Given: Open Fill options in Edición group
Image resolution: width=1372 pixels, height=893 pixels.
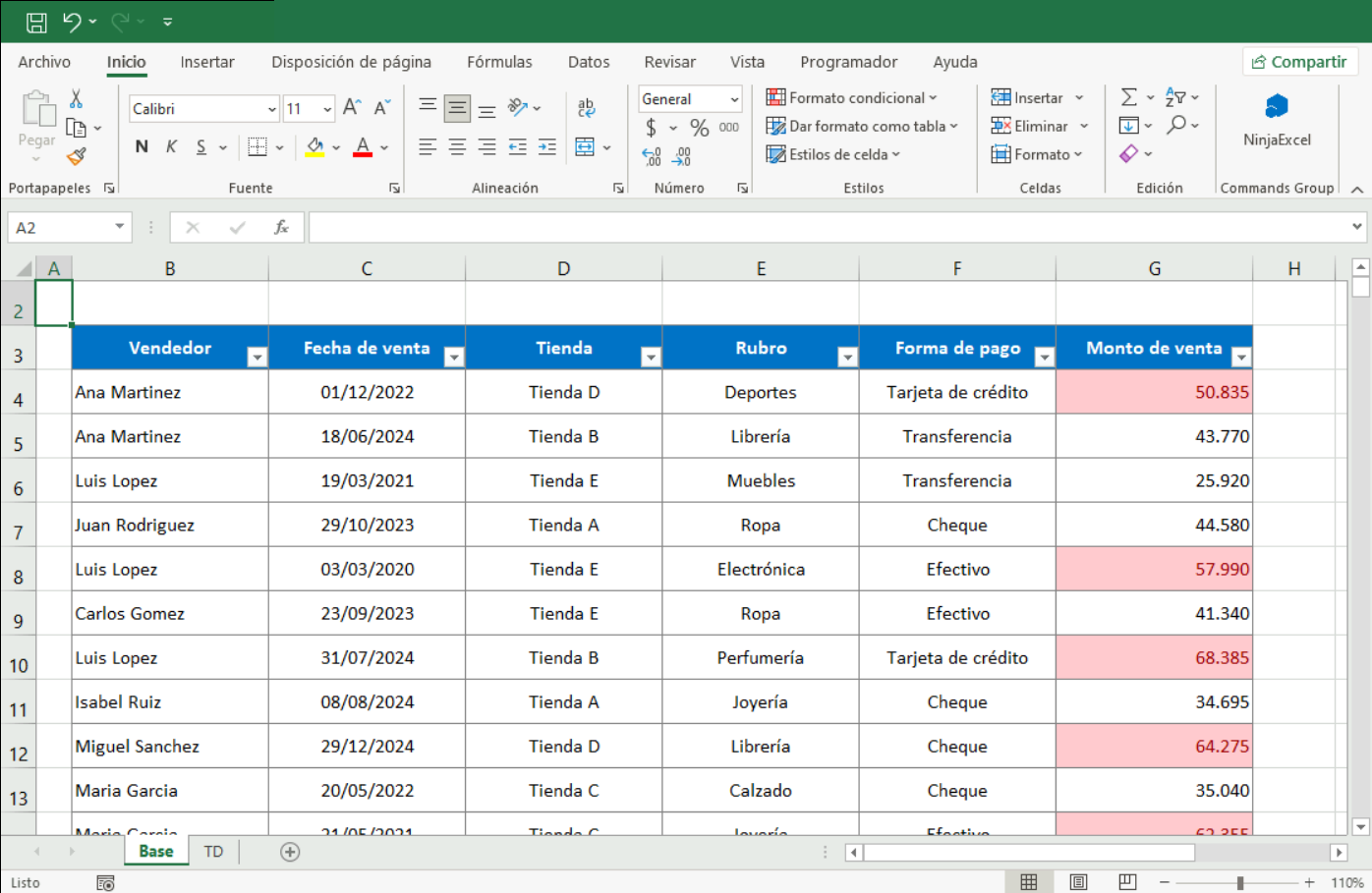Looking at the screenshot, I should [1129, 125].
